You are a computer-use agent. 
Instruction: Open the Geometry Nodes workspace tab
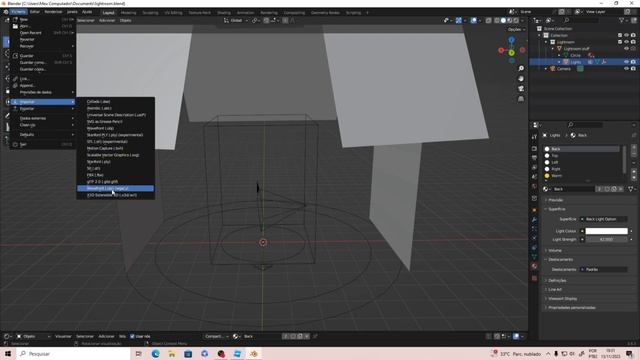tap(325, 13)
